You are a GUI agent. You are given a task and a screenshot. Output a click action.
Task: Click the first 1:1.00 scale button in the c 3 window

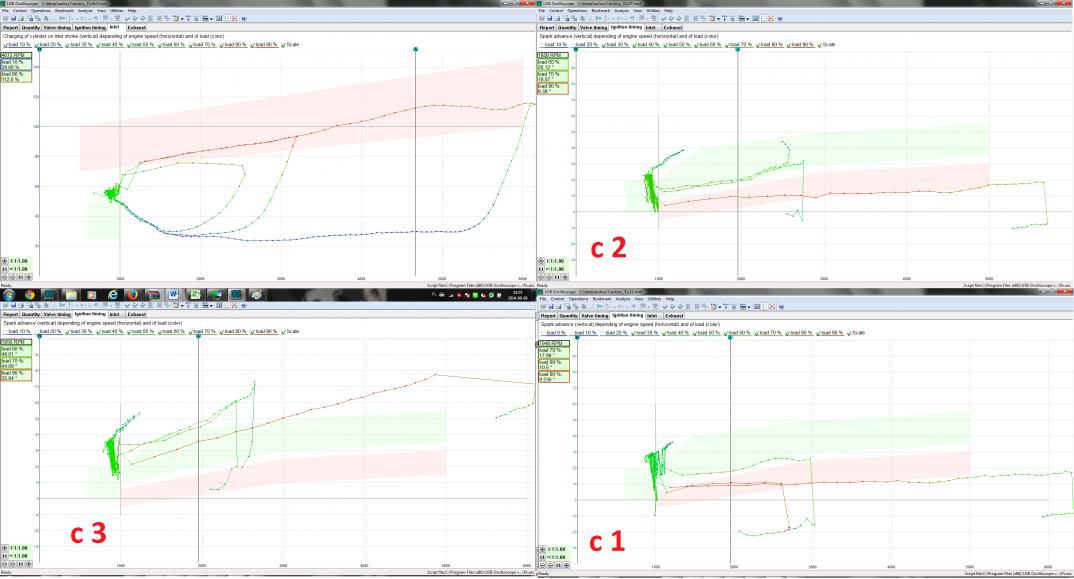[x=17, y=548]
